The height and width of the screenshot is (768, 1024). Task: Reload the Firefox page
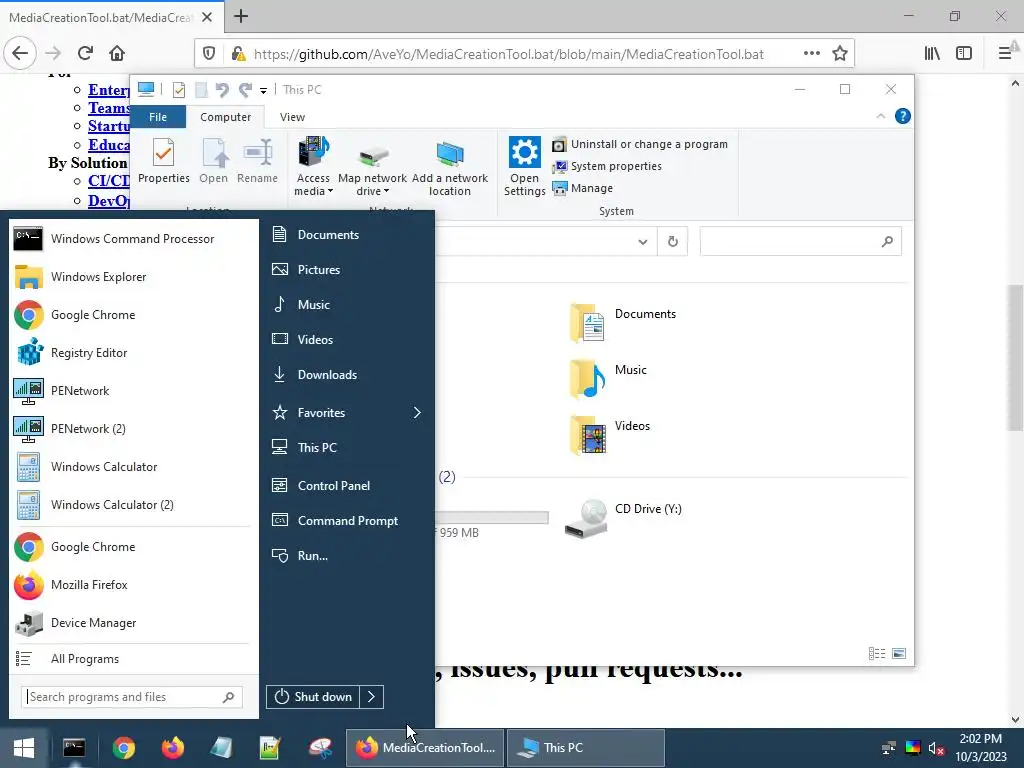85,54
